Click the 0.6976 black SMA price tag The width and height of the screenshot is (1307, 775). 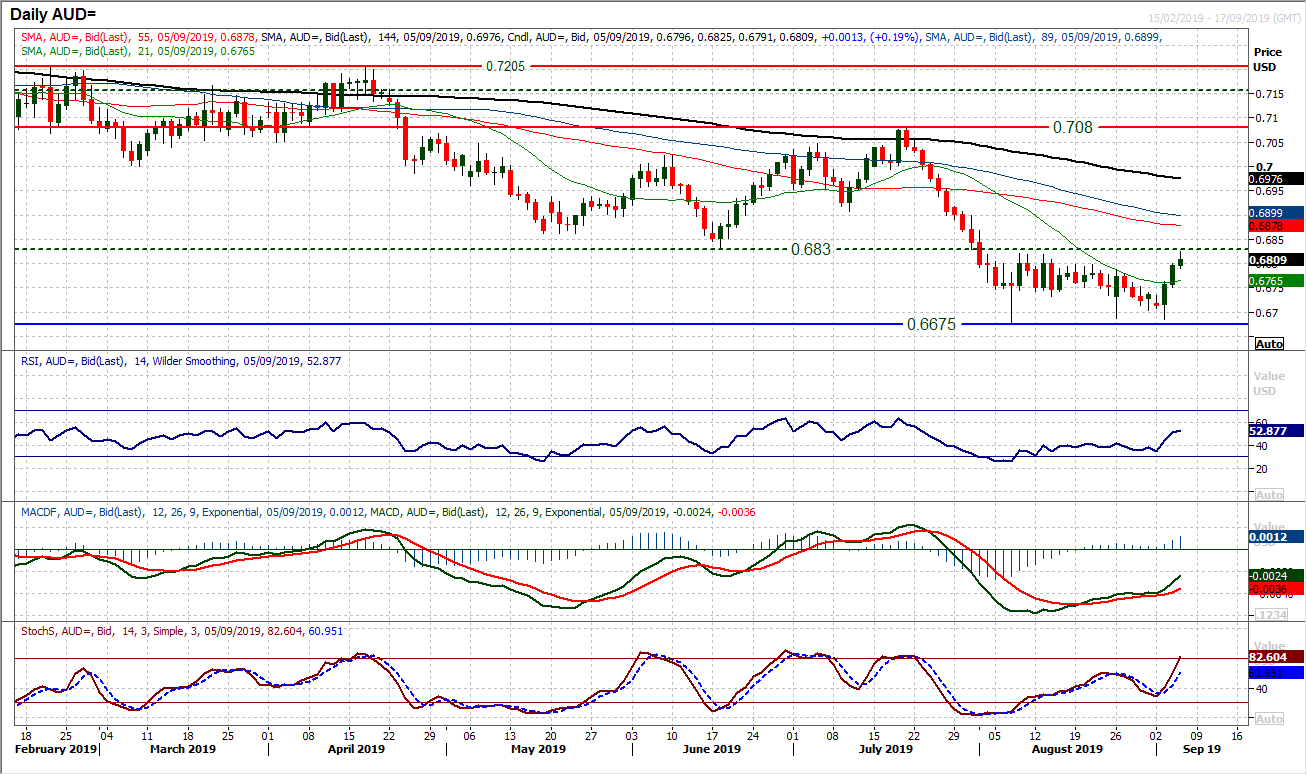point(1276,179)
